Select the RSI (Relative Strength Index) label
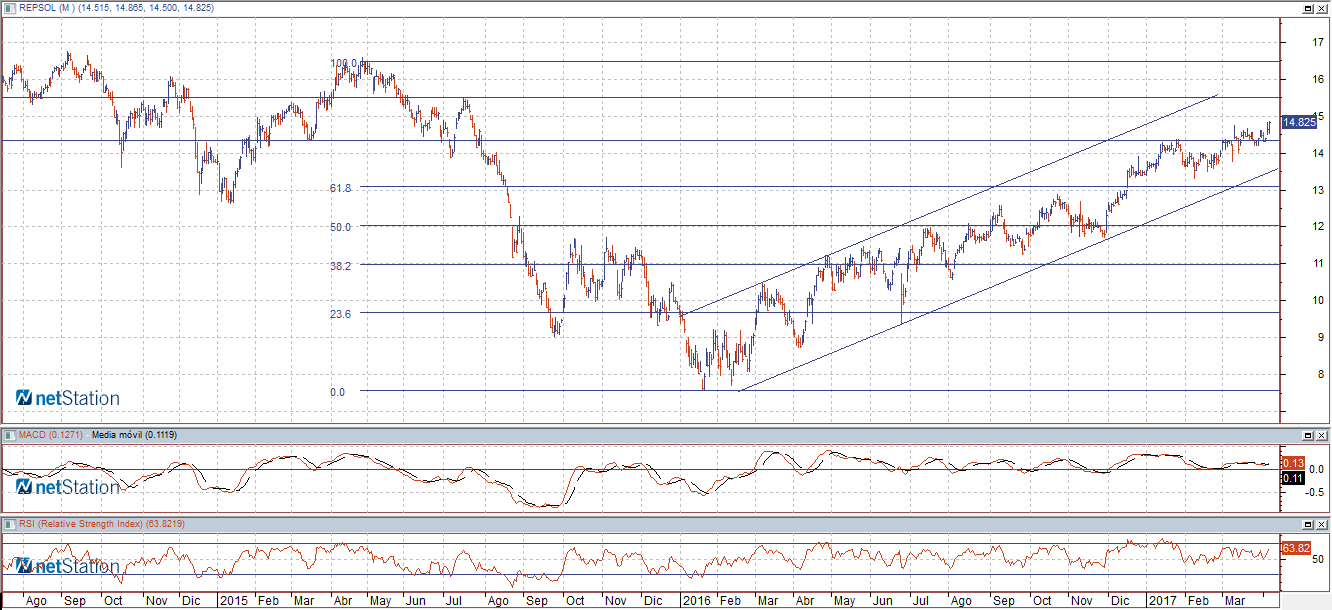The image size is (1332, 610). tap(82, 523)
